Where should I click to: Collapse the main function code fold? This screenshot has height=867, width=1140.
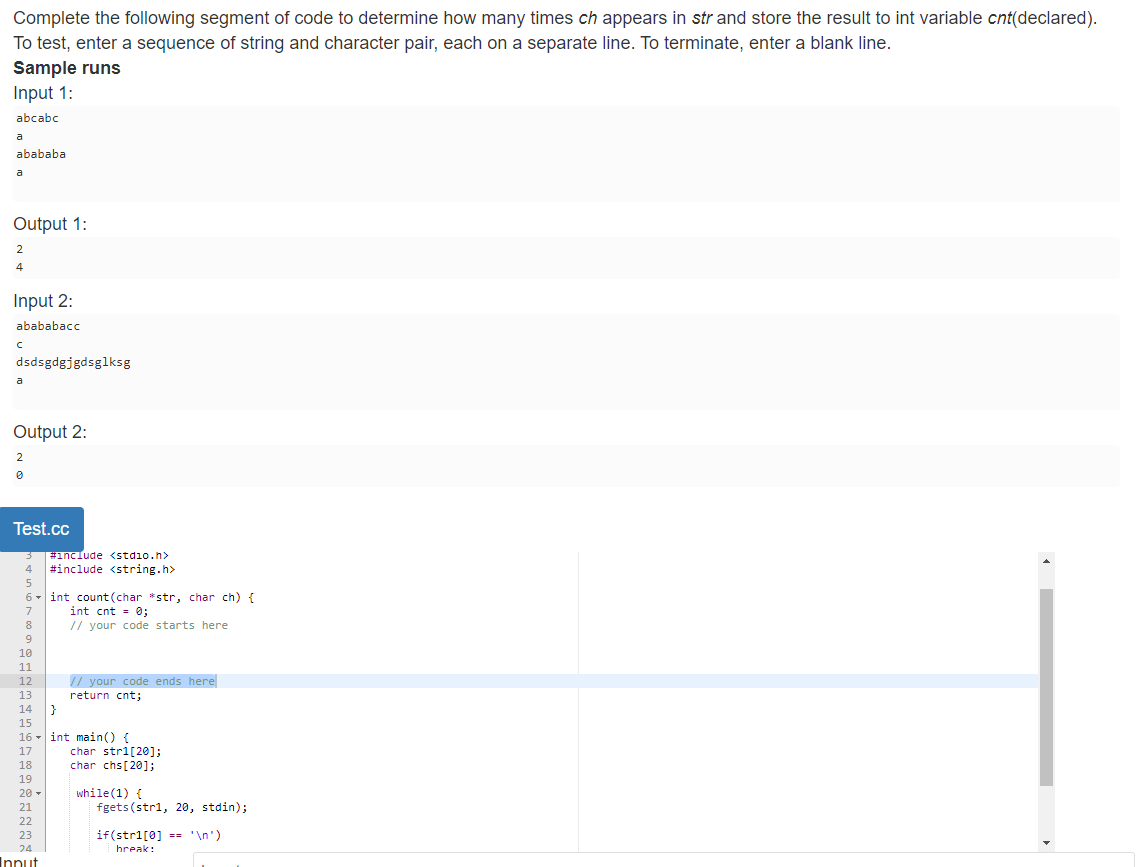tap(38, 736)
